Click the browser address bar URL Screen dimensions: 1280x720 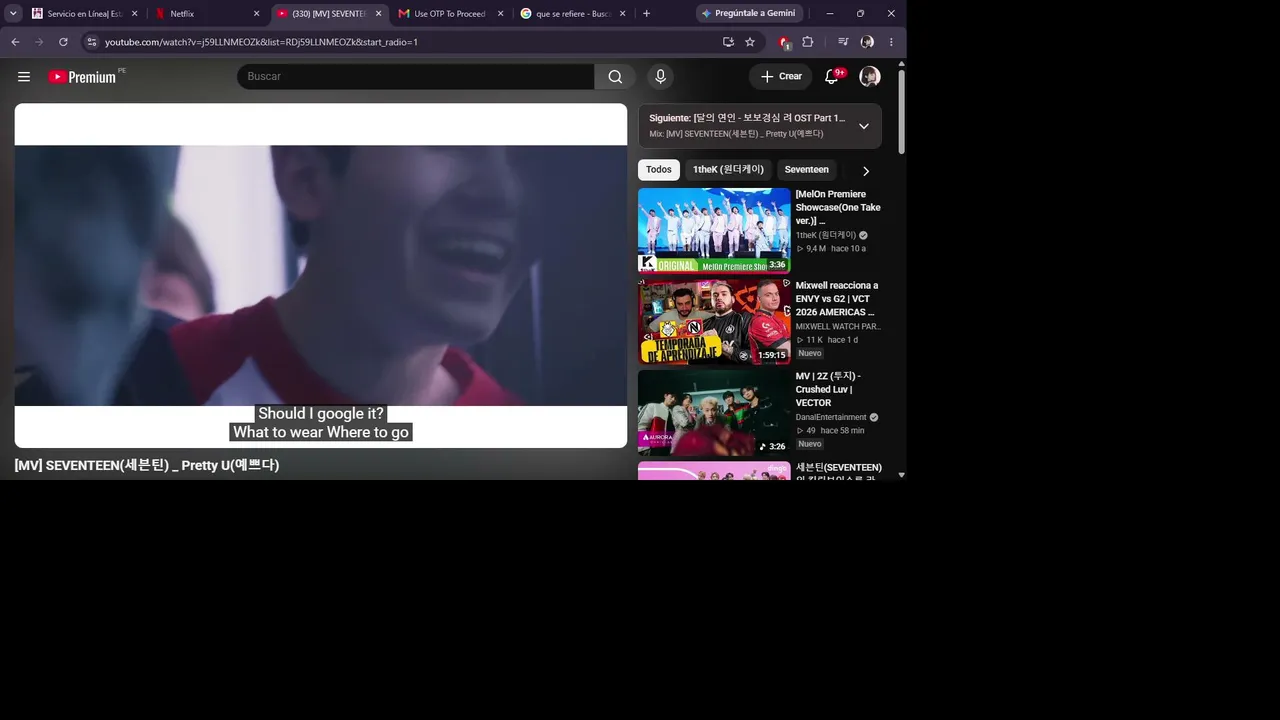click(x=261, y=42)
